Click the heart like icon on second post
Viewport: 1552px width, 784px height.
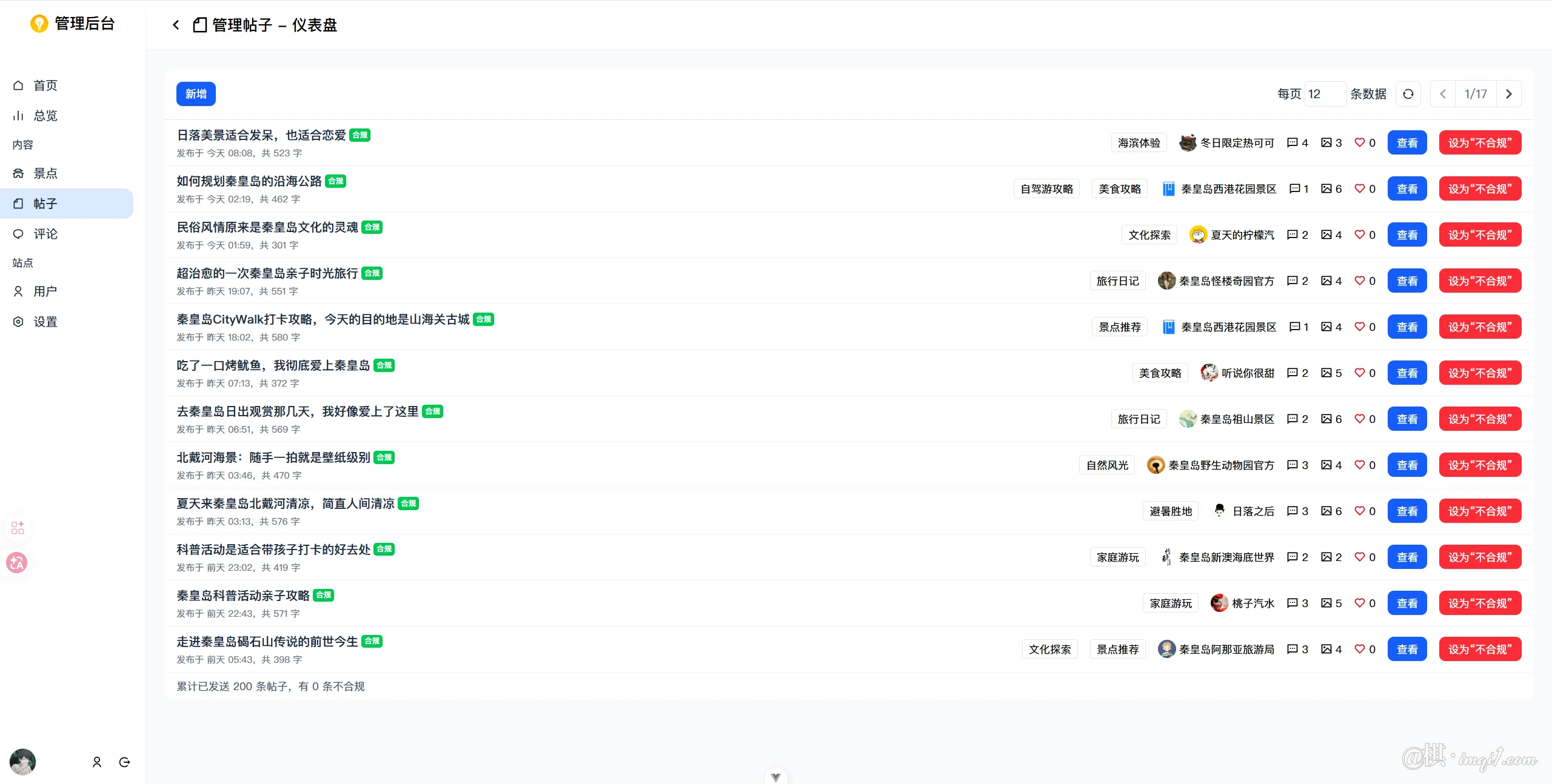click(1360, 189)
